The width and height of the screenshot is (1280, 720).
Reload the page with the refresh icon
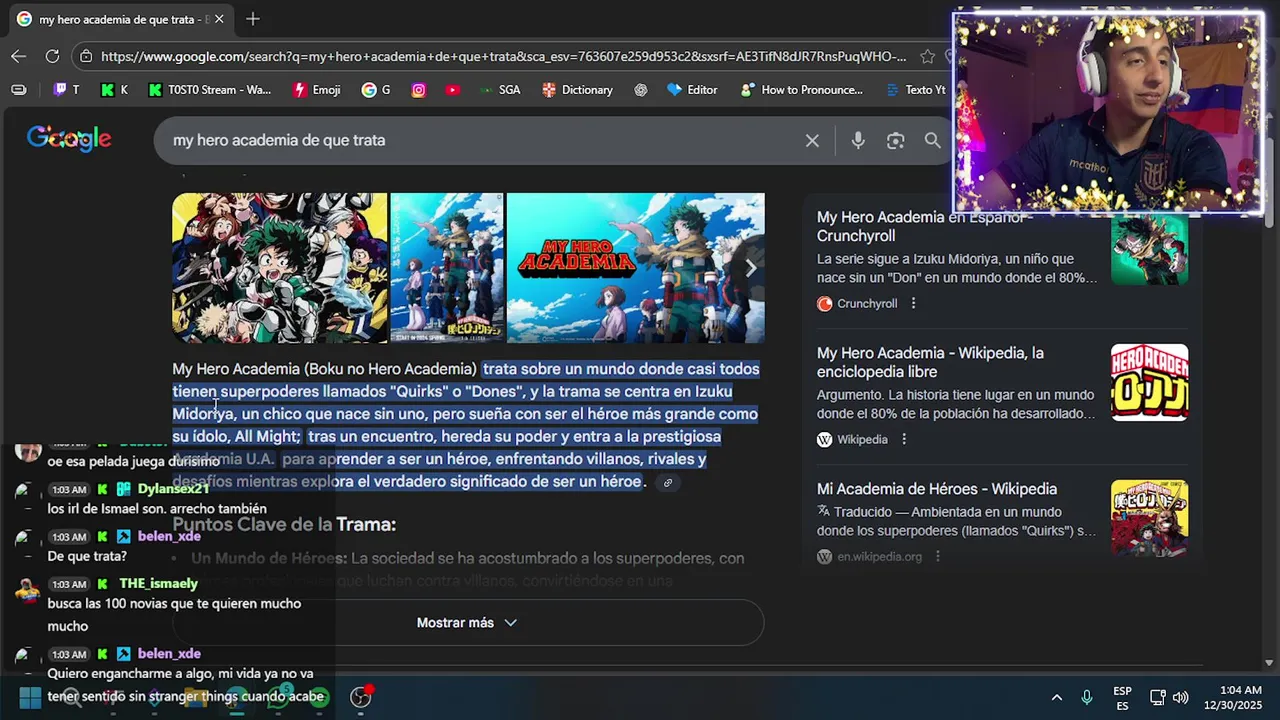click(x=52, y=56)
